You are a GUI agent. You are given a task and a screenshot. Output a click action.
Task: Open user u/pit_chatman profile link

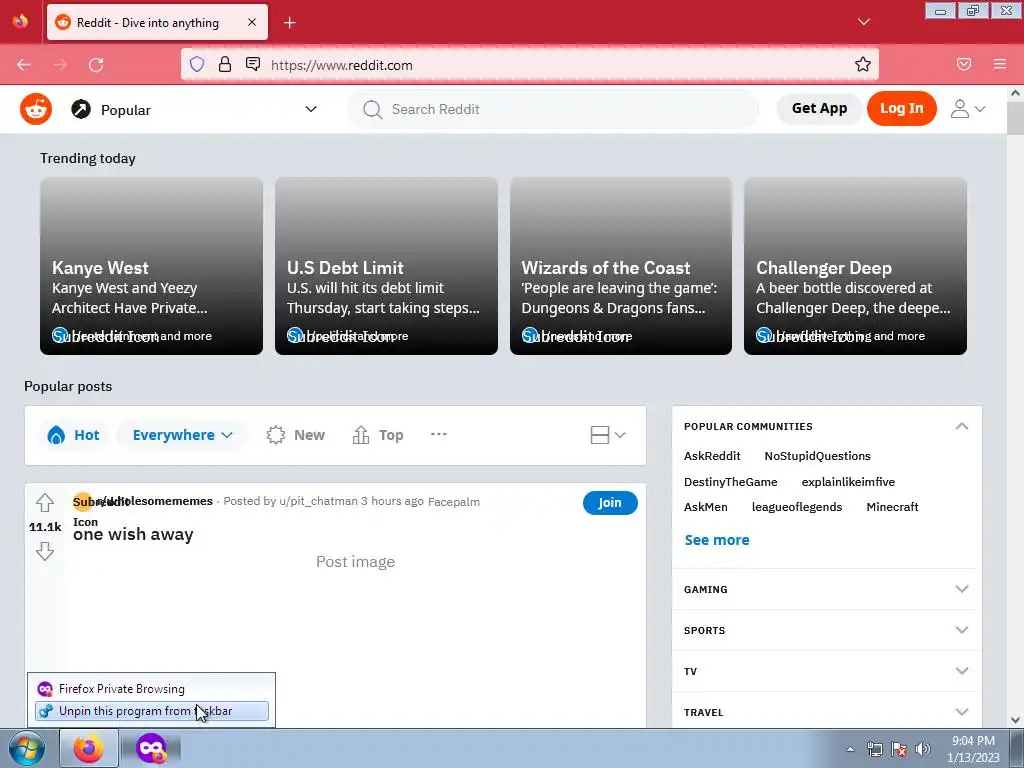[318, 501]
